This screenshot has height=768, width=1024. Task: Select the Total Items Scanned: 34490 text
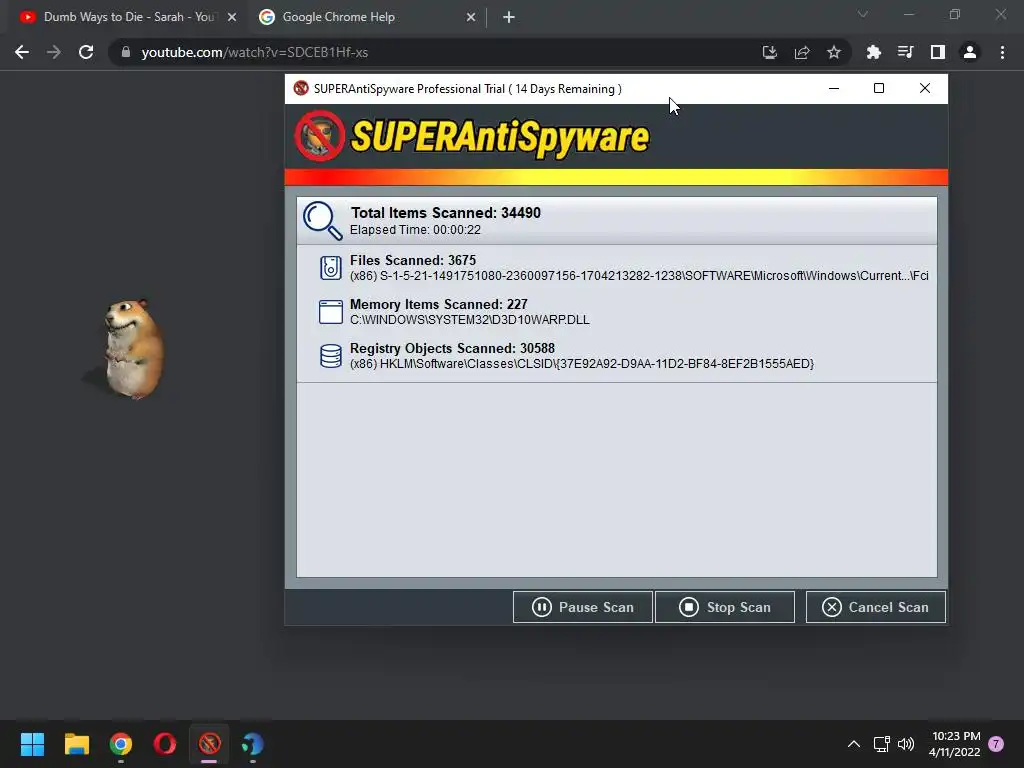(x=445, y=213)
